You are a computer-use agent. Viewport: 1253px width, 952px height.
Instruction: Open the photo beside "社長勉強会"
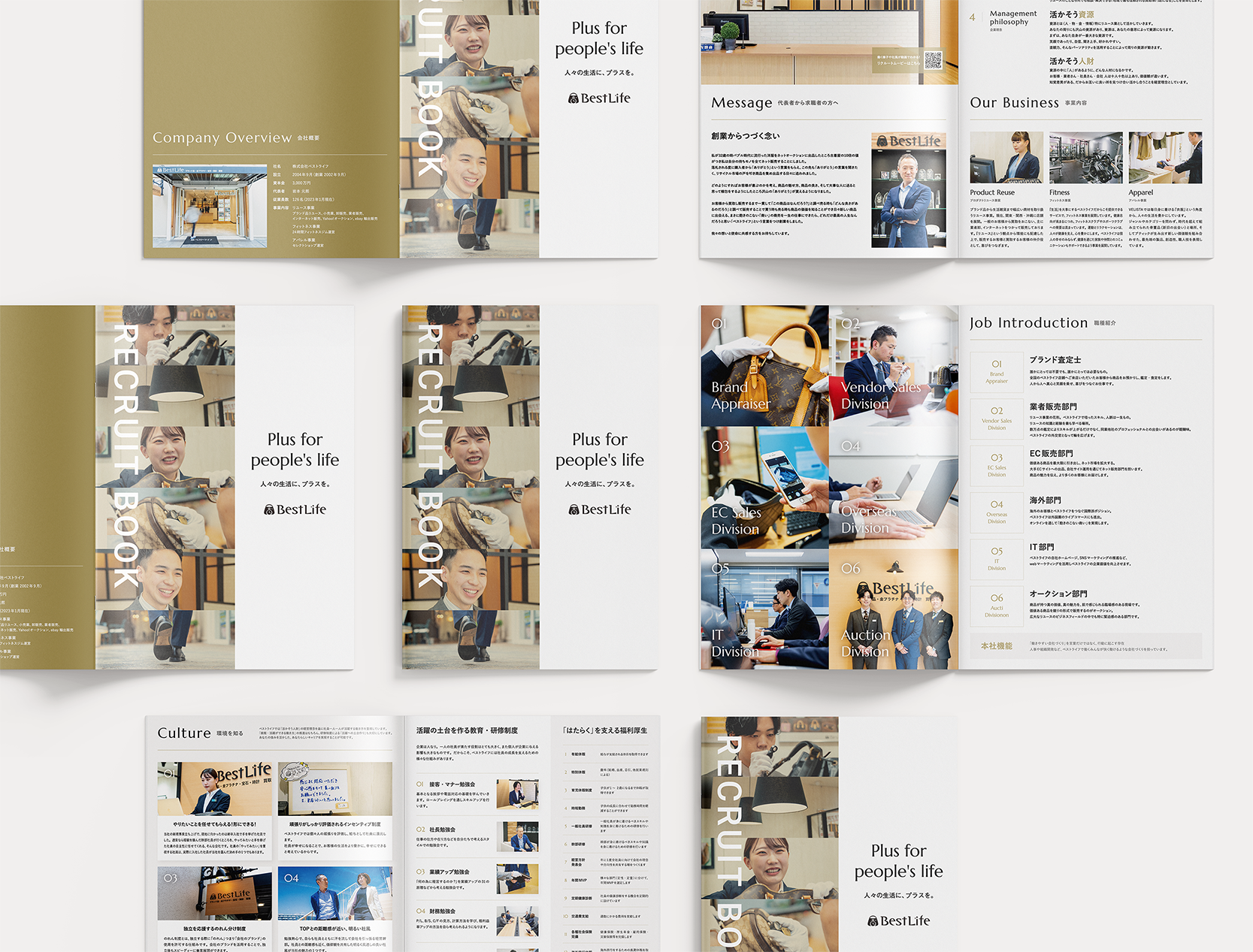coord(517,837)
